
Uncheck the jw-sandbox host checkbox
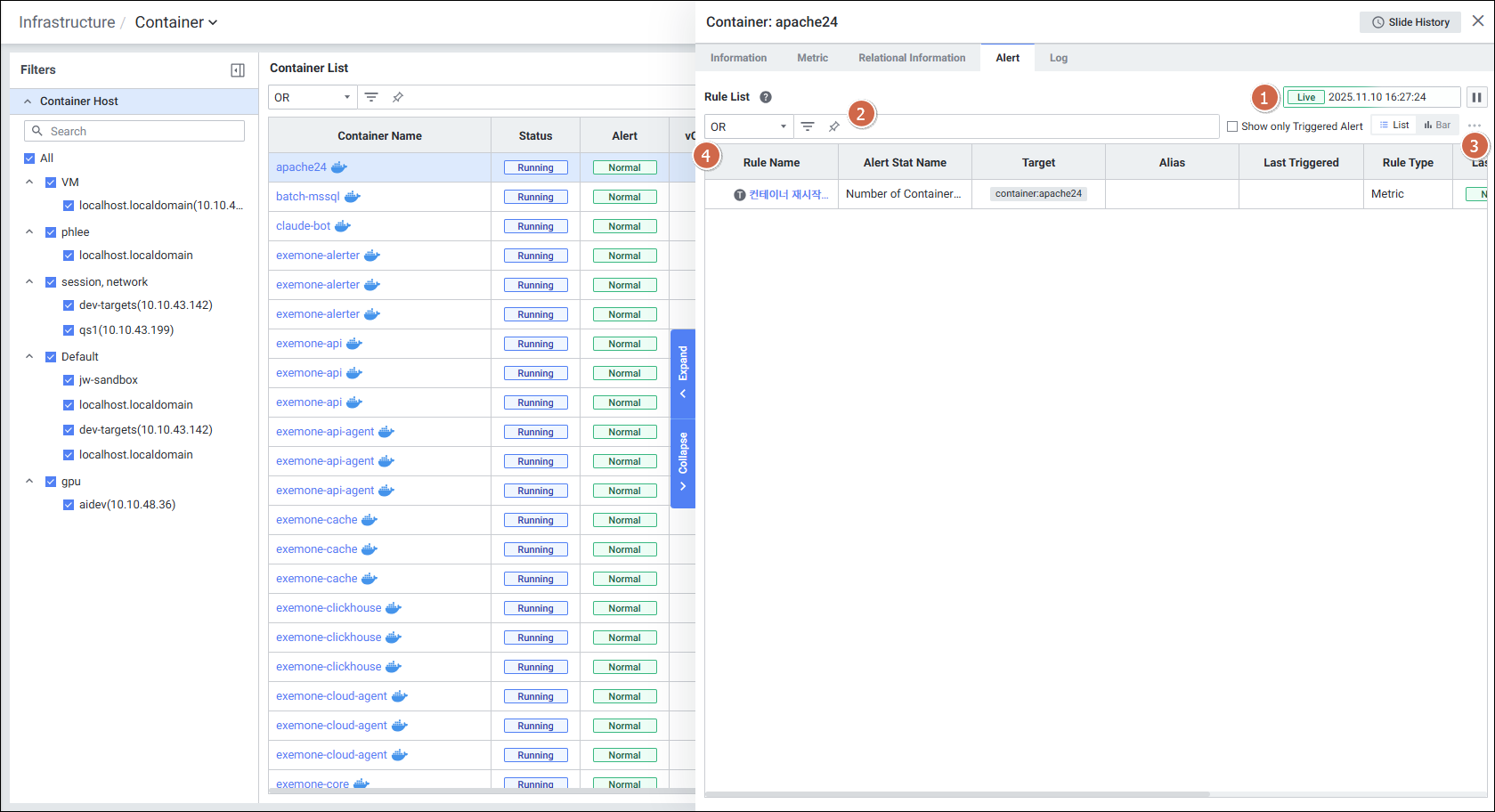tap(69, 380)
